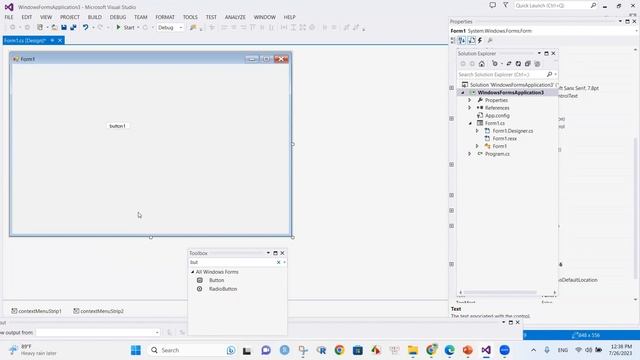Screen dimensions: 640x360
Task: Refresh the Solution Explorer
Action: click(x=518, y=64)
